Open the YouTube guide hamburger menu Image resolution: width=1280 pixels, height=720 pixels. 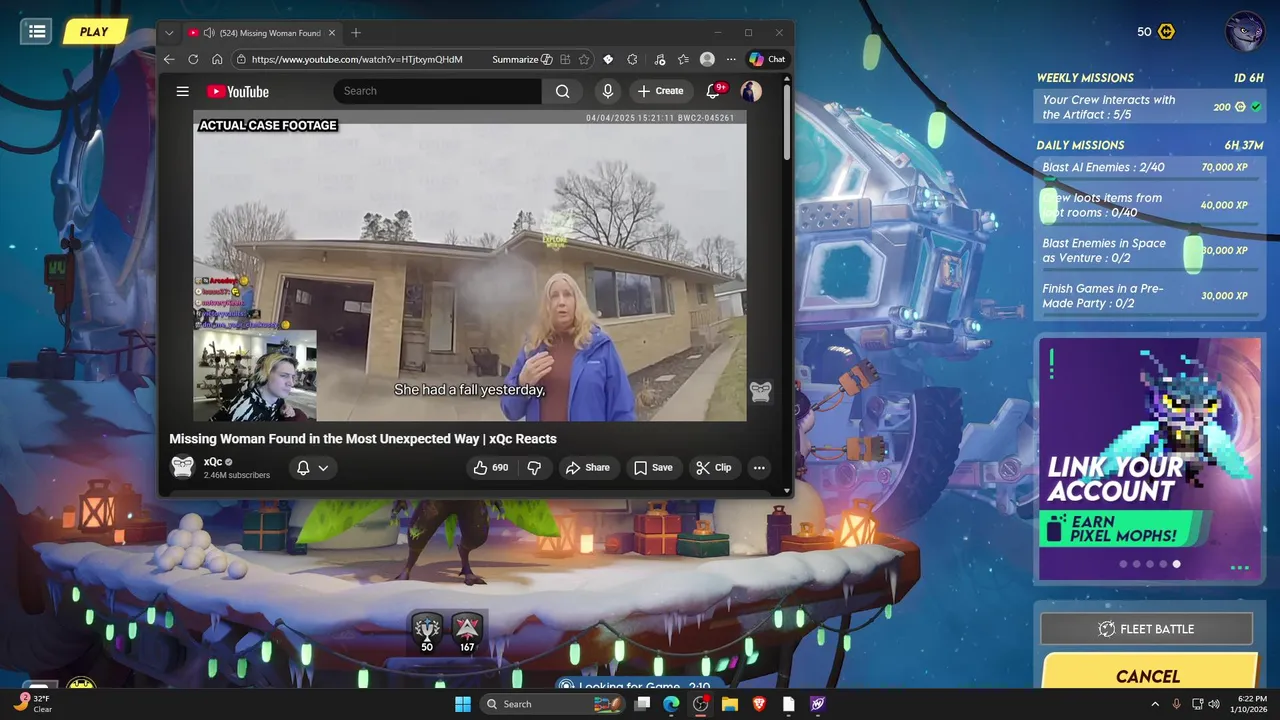(x=182, y=91)
